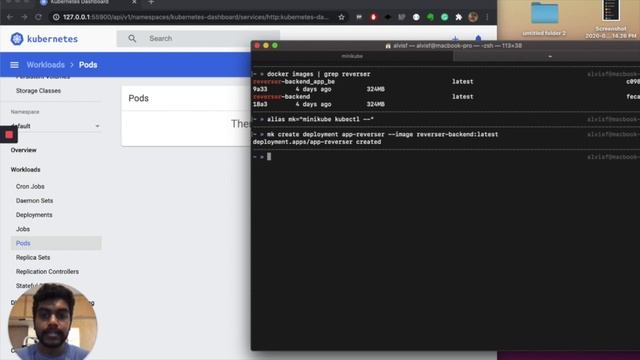
Task: Click Pods in the breadcrumb
Action: click(88, 65)
